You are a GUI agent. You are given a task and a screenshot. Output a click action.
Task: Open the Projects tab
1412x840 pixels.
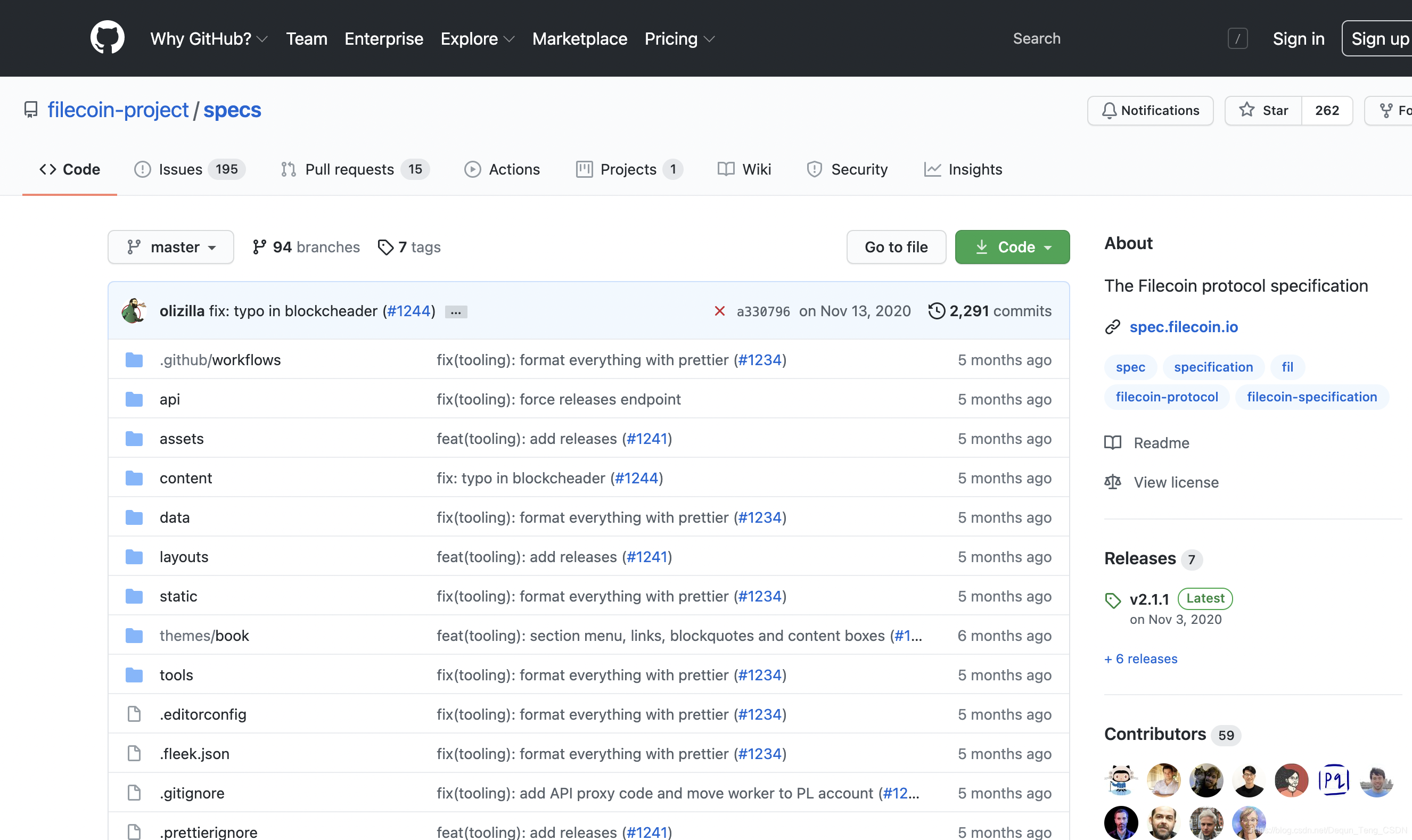629,169
